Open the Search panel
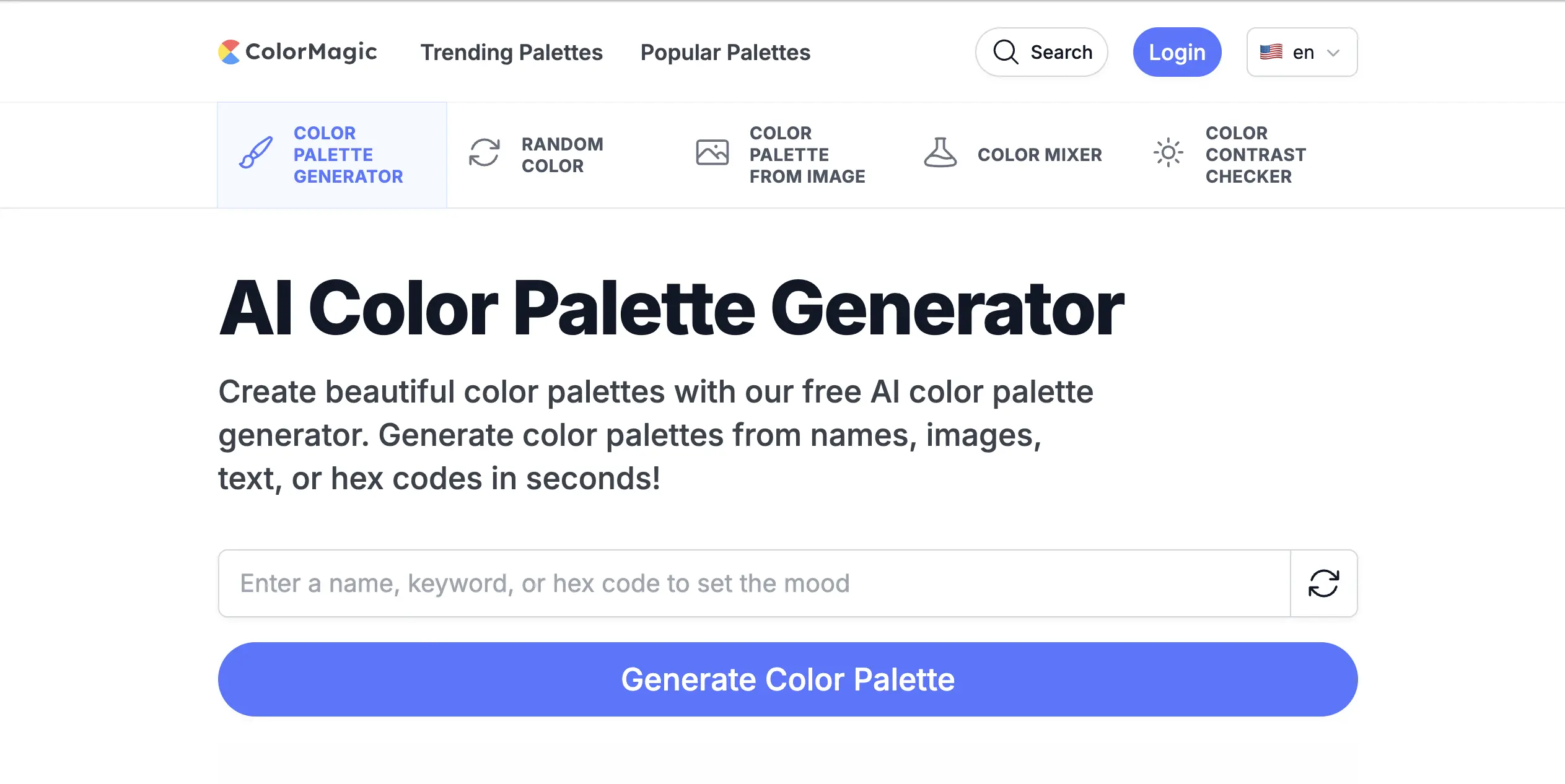The image size is (1565, 784). tap(1041, 52)
